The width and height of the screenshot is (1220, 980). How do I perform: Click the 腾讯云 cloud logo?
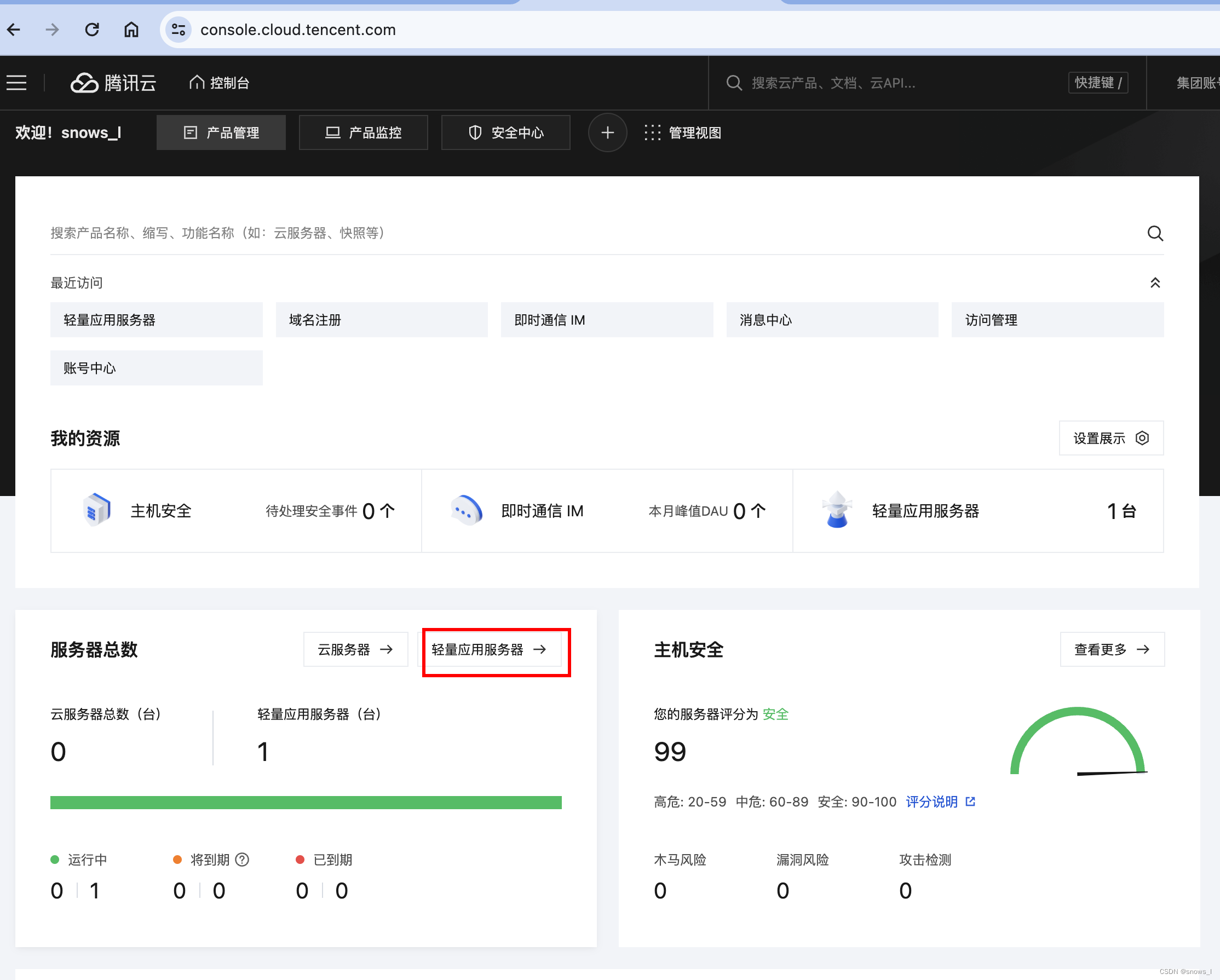(113, 83)
